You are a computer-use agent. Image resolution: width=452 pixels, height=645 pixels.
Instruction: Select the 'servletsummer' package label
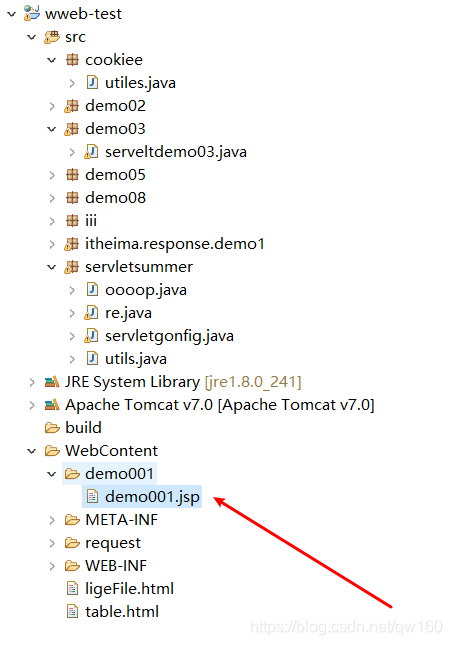click(139, 267)
